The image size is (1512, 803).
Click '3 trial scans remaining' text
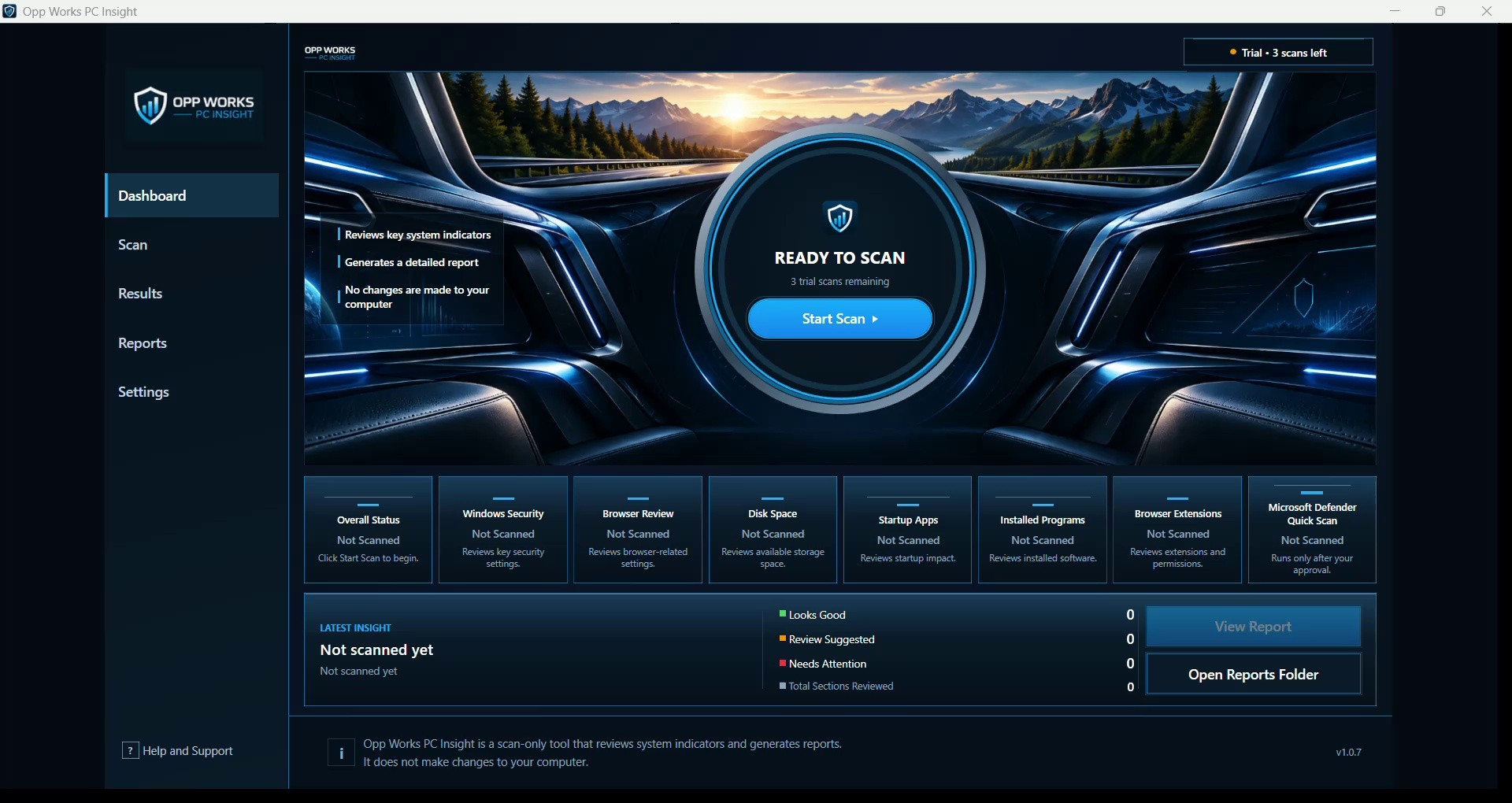point(840,282)
